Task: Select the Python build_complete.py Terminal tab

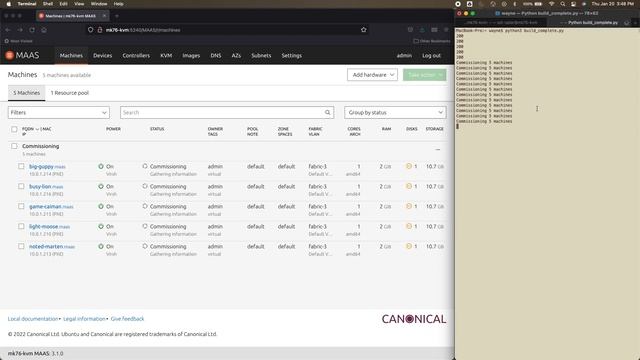Action: [x=593, y=22]
